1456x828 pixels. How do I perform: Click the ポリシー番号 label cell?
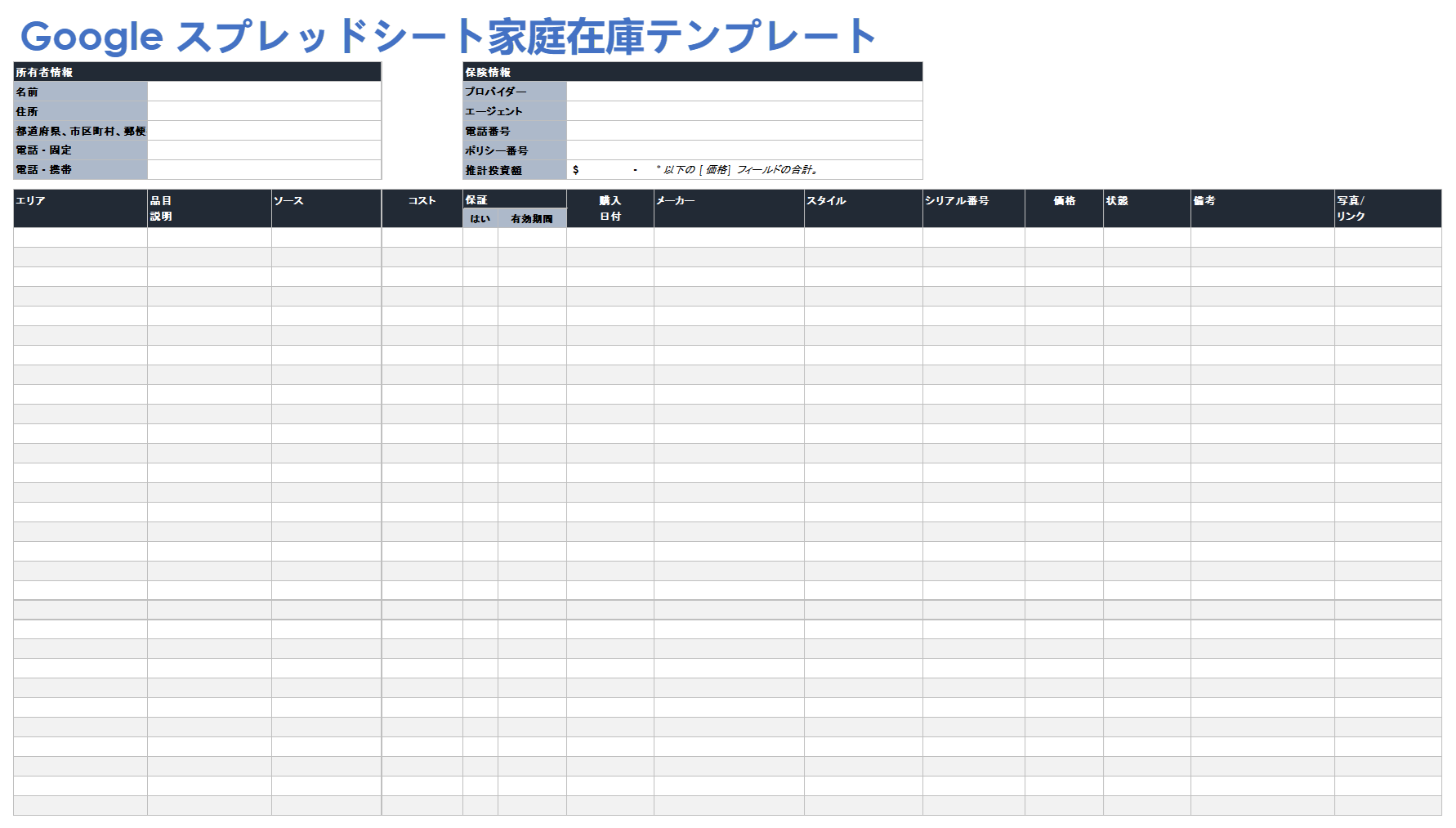(515, 150)
